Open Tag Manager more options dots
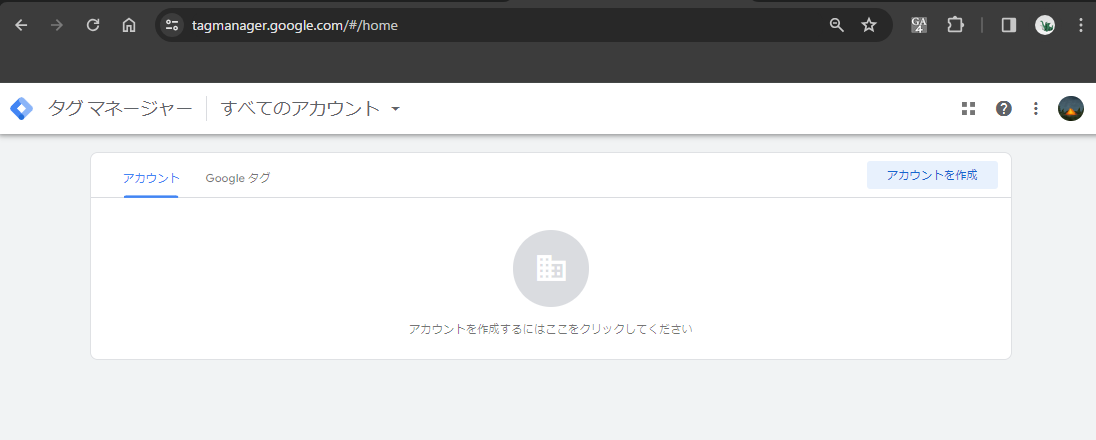The height and width of the screenshot is (440, 1096). coord(1036,108)
